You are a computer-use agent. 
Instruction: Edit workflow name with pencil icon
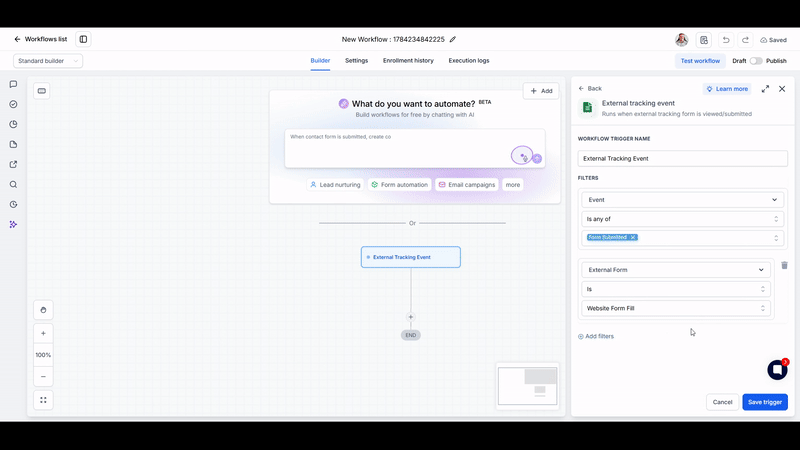click(x=453, y=39)
